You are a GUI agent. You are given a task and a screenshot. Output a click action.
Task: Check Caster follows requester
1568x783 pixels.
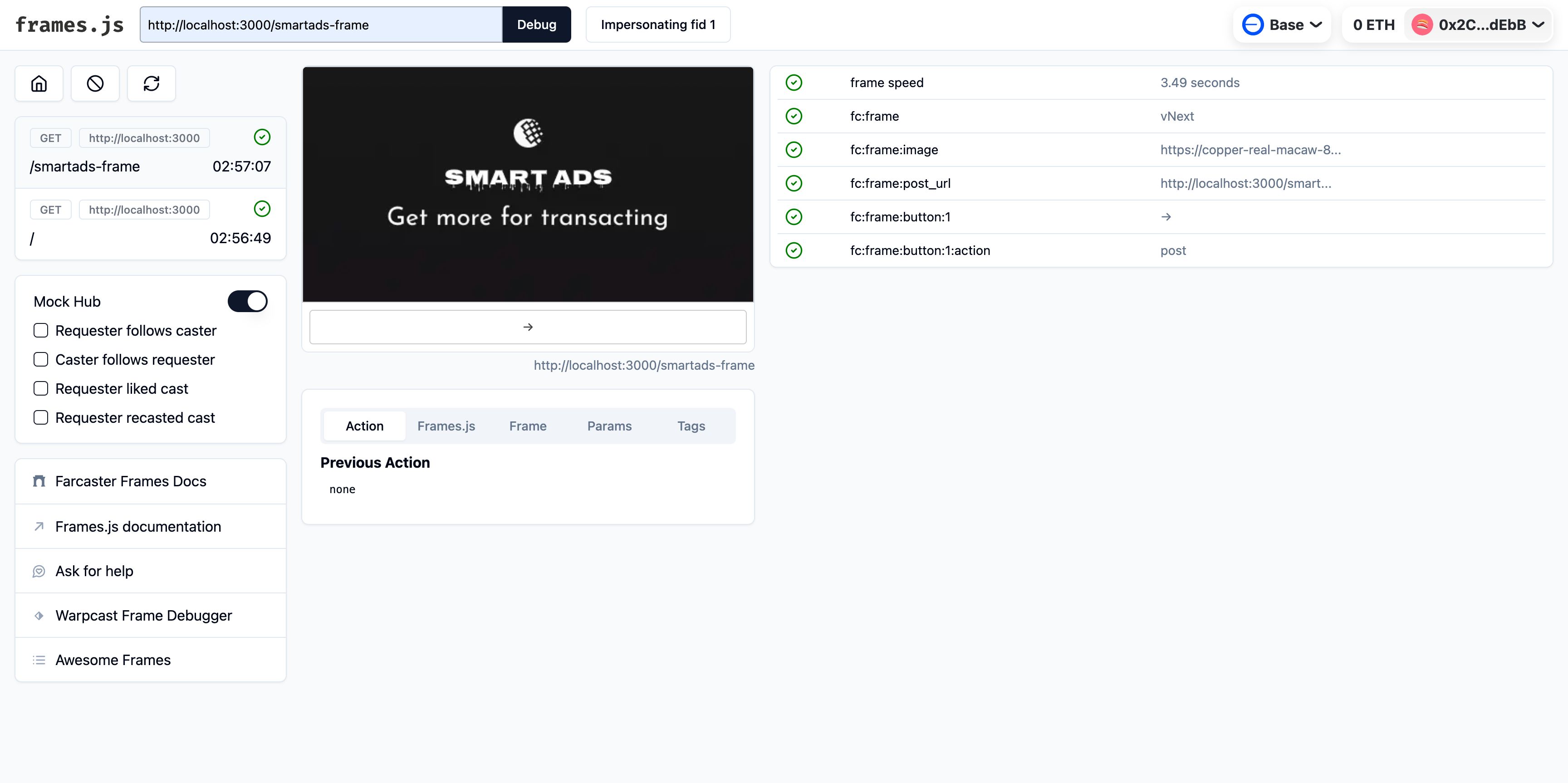(41, 360)
